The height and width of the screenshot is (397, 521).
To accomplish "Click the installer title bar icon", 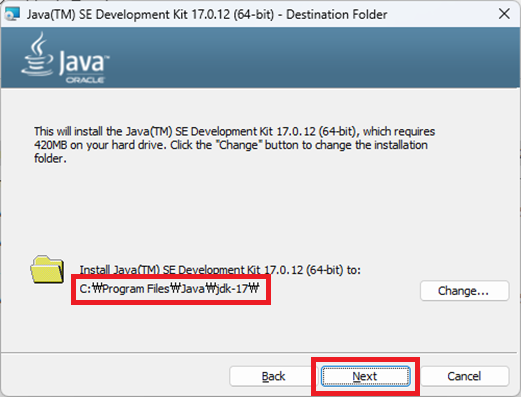I will (13, 14).
